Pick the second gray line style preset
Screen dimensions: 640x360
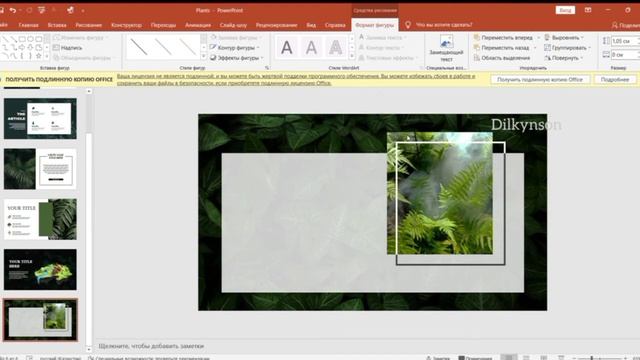tap(164, 47)
